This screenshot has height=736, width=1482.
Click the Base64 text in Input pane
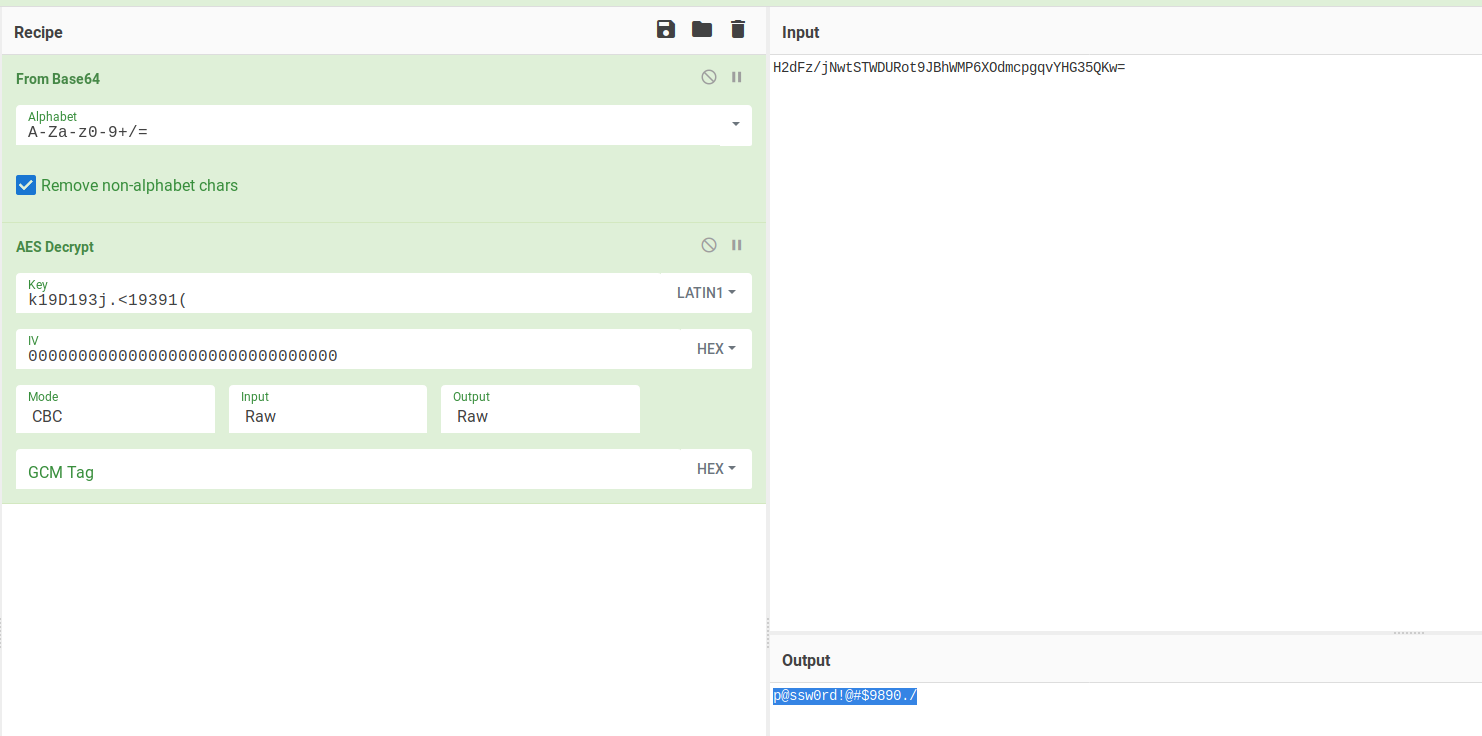(x=948, y=68)
